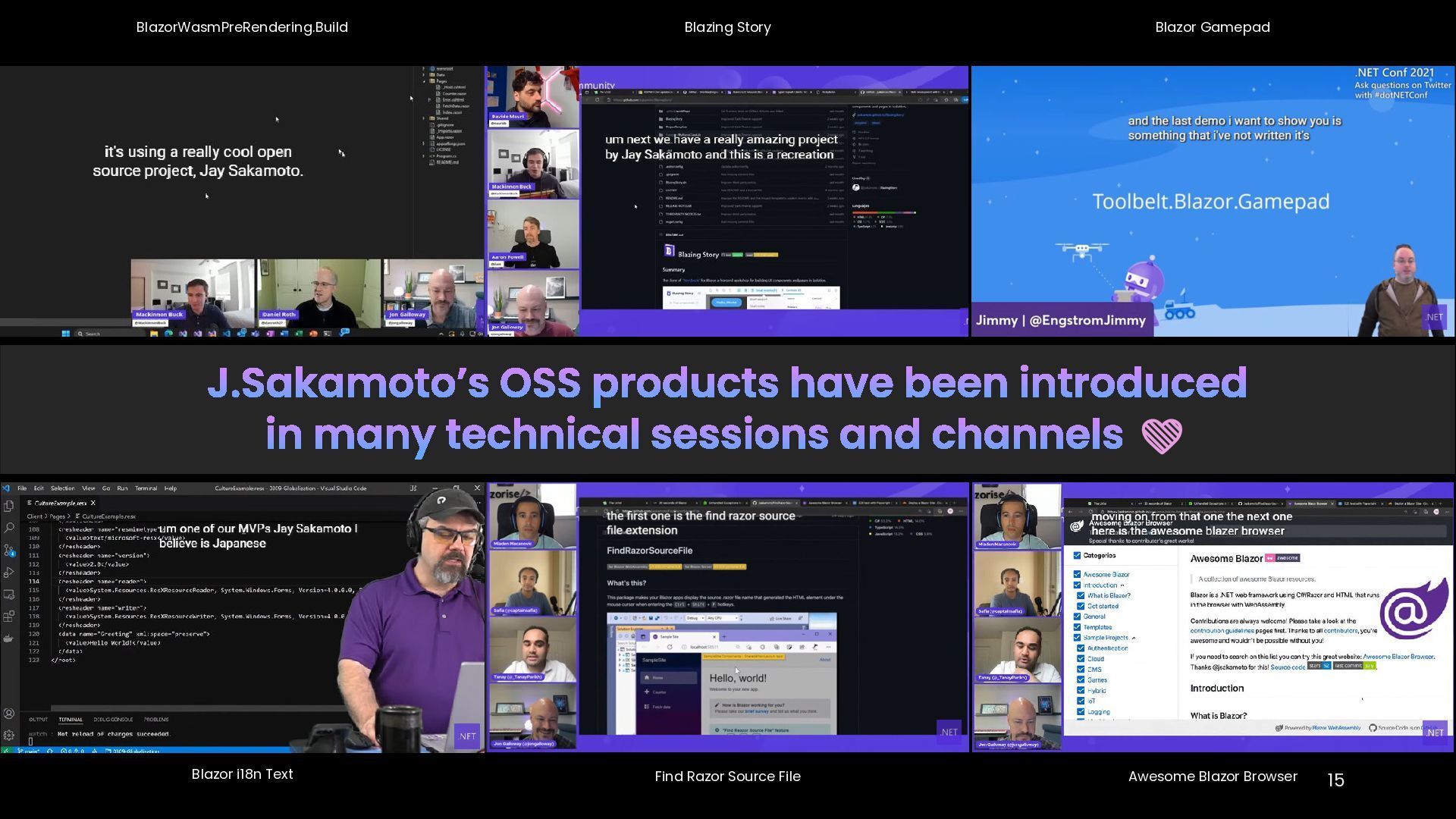Viewport: 1456px width, 819px height.
Task: Uncheck the Sample Projects checkbox
Action: pos(1077,638)
